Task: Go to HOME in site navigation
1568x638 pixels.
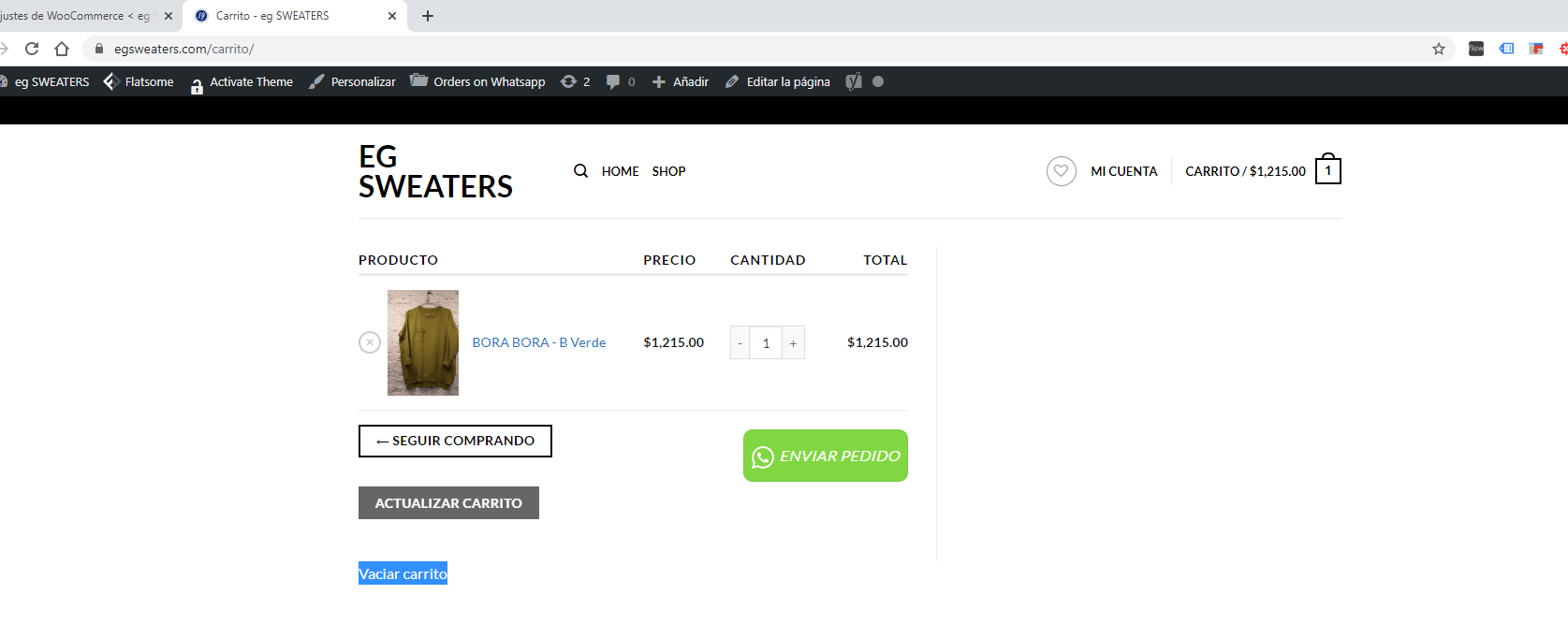Action: point(620,171)
